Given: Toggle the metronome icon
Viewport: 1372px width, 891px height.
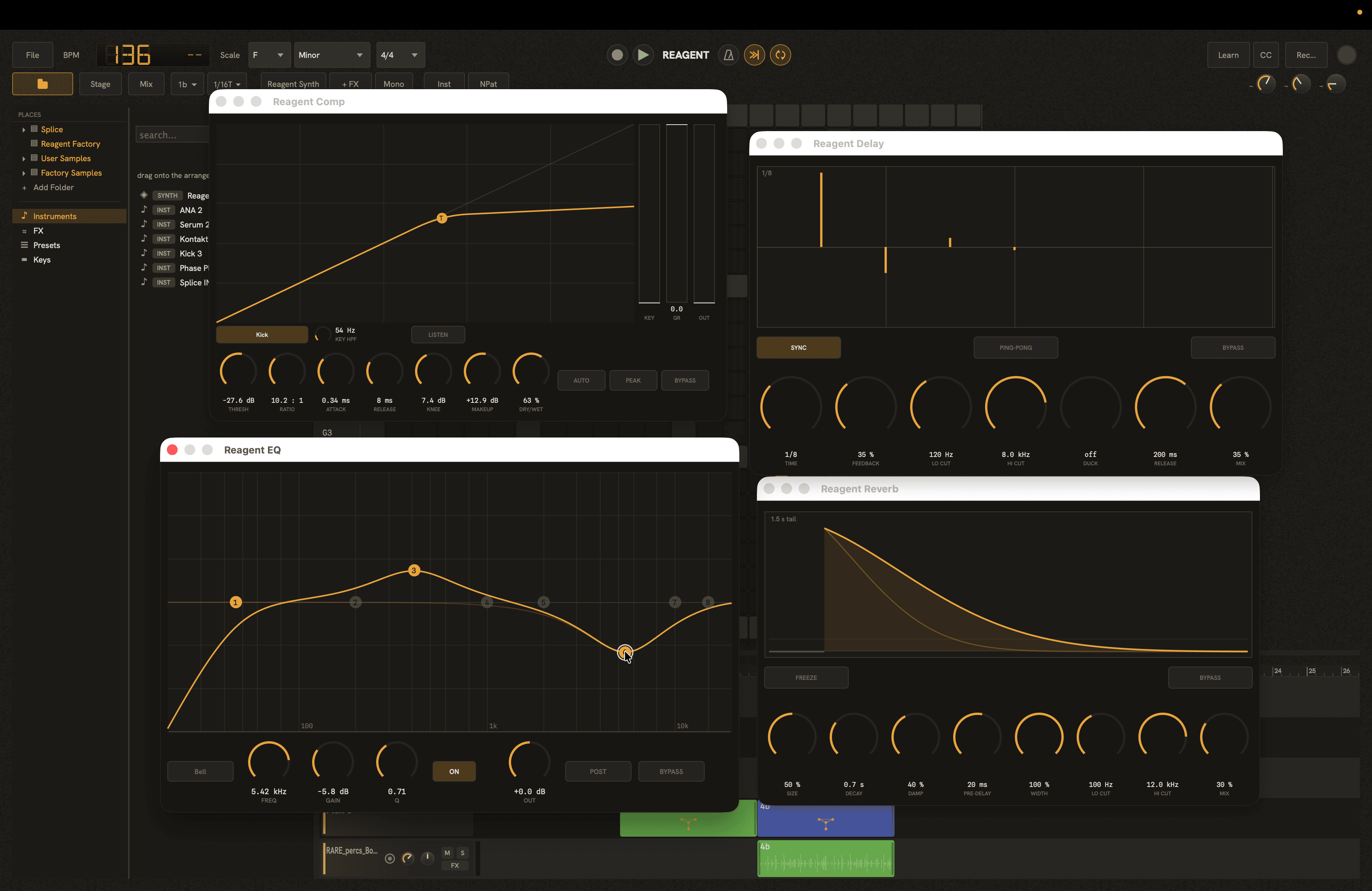Looking at the screenshot, I should click(729, 55).
